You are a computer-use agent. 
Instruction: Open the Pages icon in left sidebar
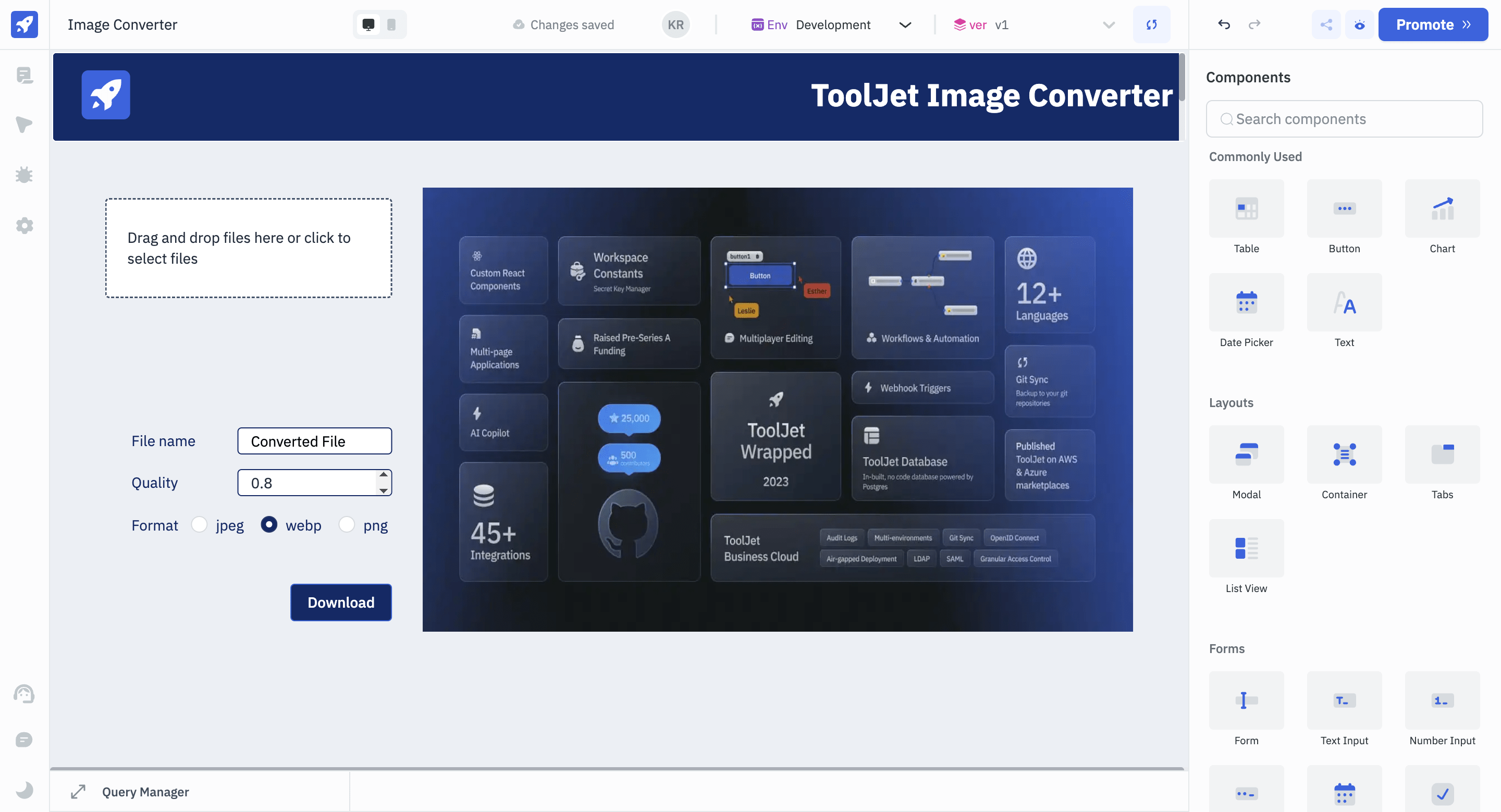pos(24,75)
